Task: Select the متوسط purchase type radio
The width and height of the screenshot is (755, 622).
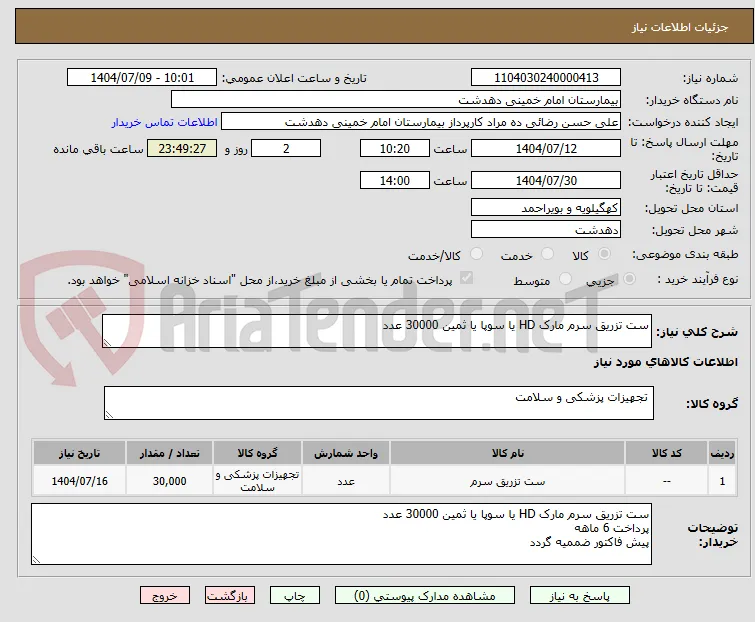Action: click(x=565, y=278)
